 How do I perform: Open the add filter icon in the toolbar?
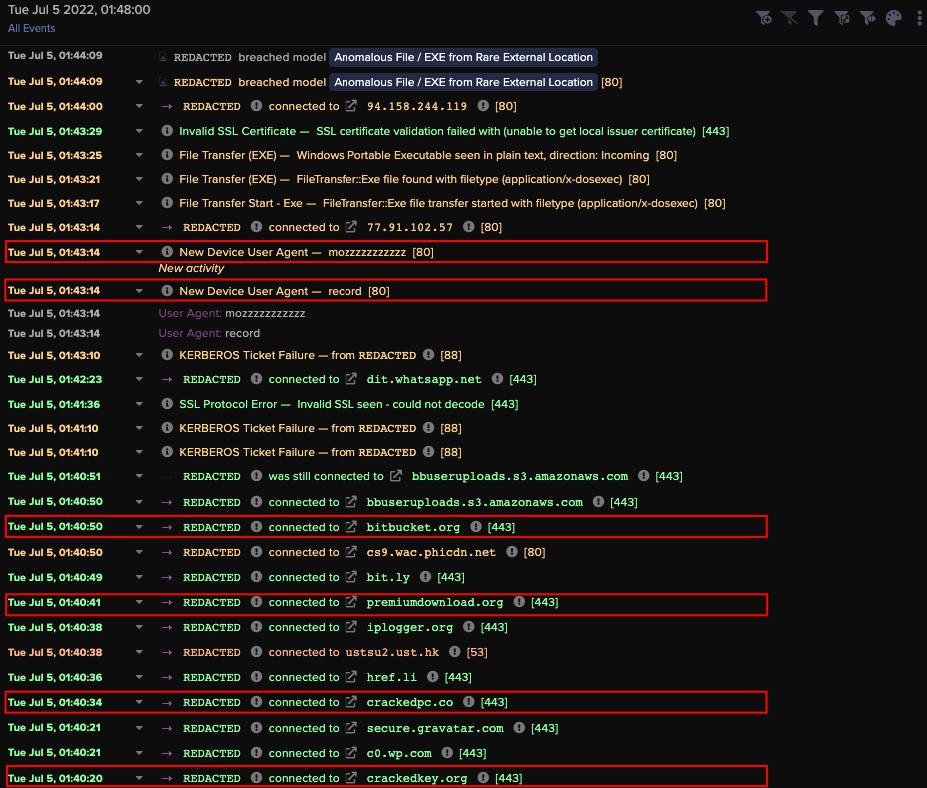(764, 17)
